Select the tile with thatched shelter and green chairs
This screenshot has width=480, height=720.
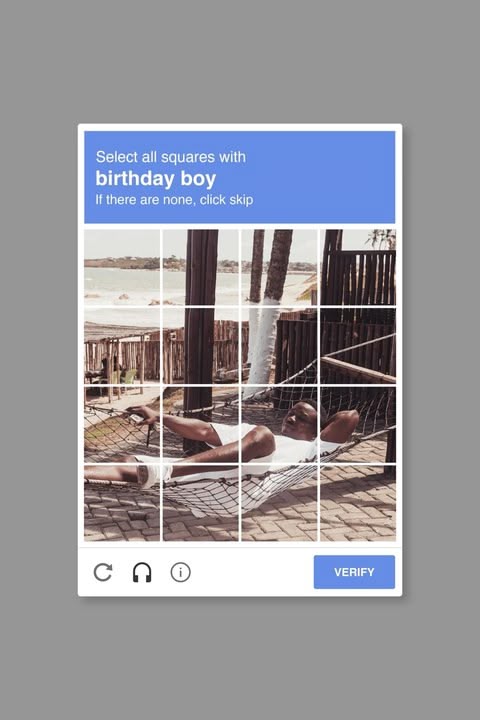[x=122, y=346]
